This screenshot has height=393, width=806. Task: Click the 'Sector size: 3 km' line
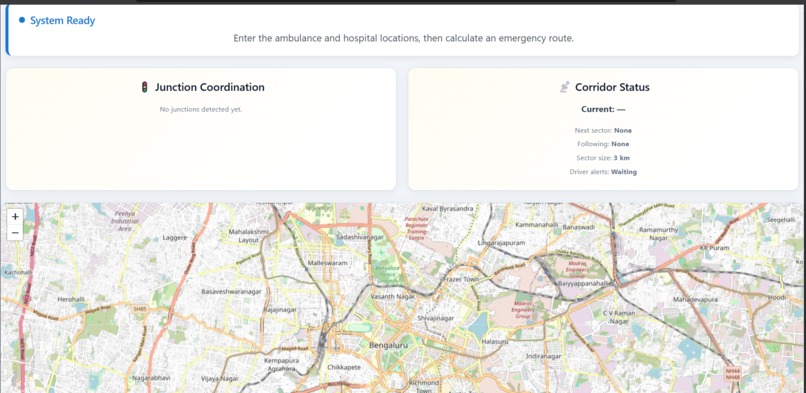[x=603, y=158]
